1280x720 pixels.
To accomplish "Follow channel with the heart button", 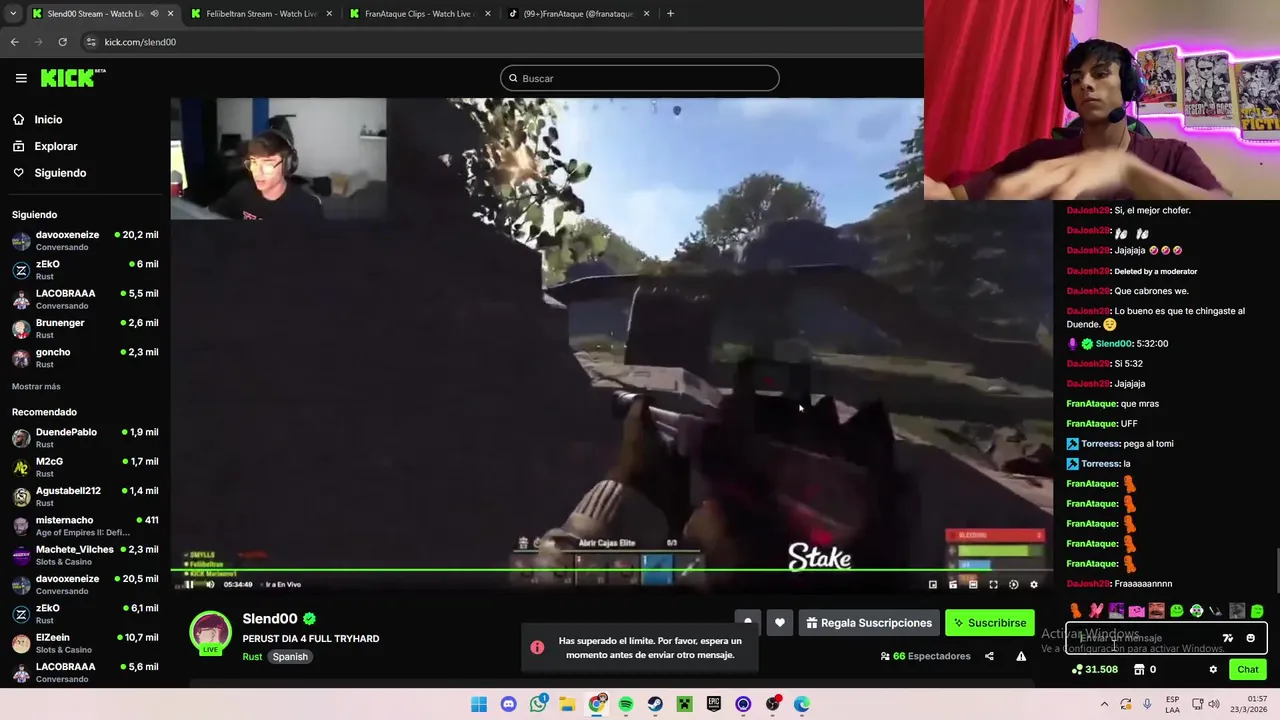I will pyautogui.click(x=780, y=623).
